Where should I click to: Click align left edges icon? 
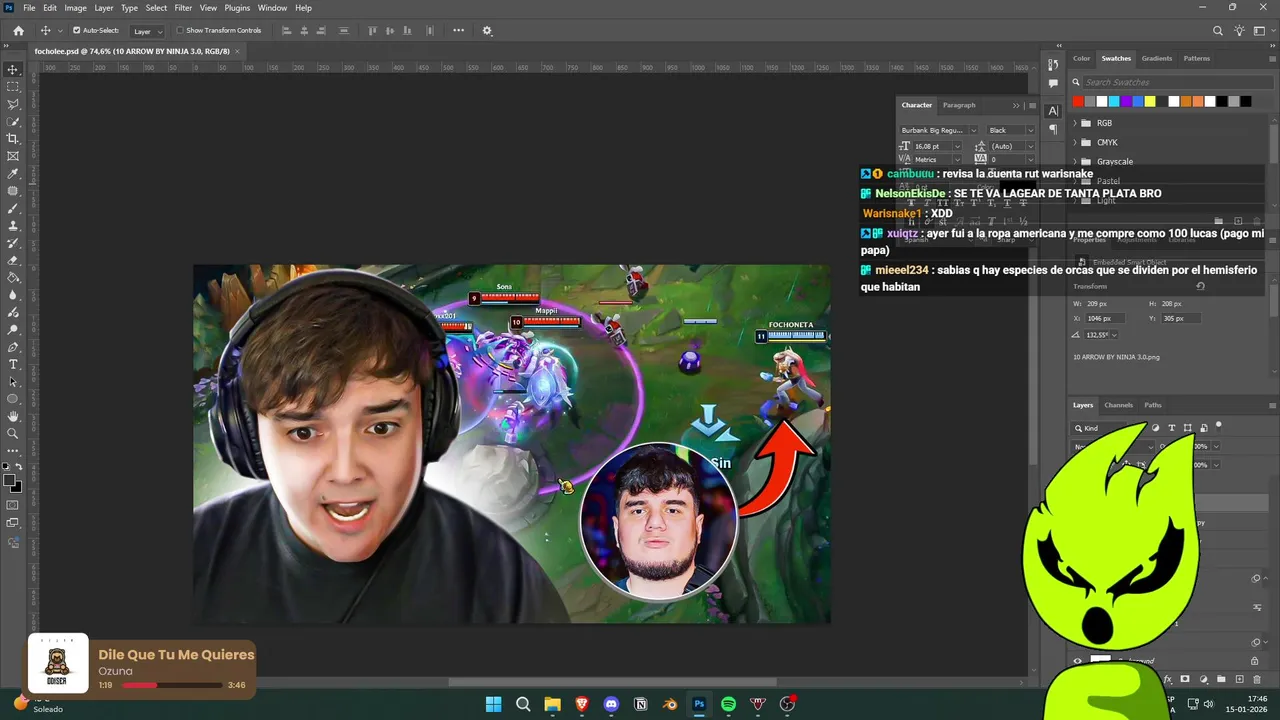(286, 31)
